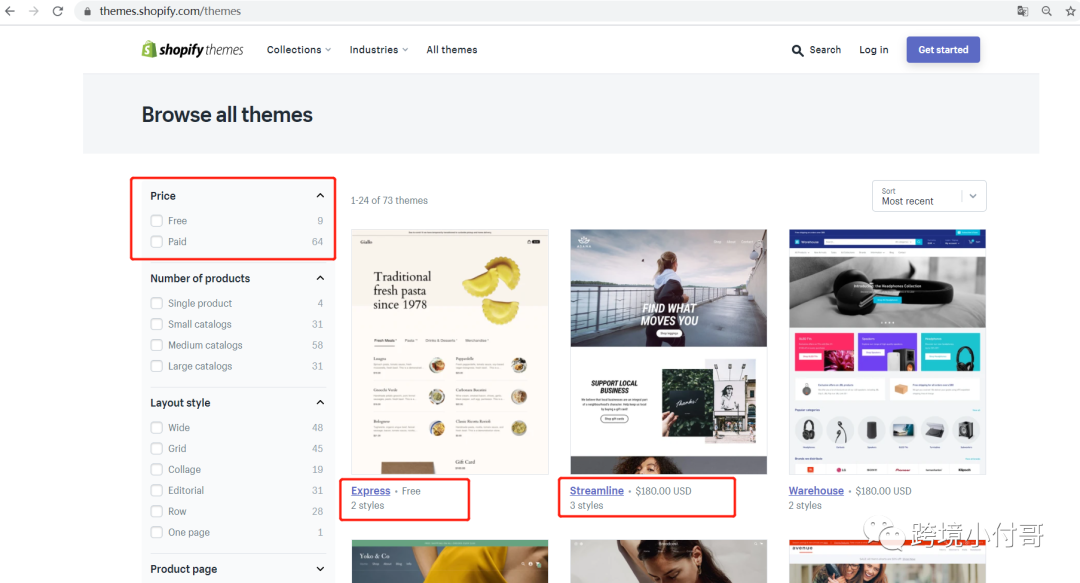Open the Warehouse theme headphones preview thumbnail

(887, 351)
